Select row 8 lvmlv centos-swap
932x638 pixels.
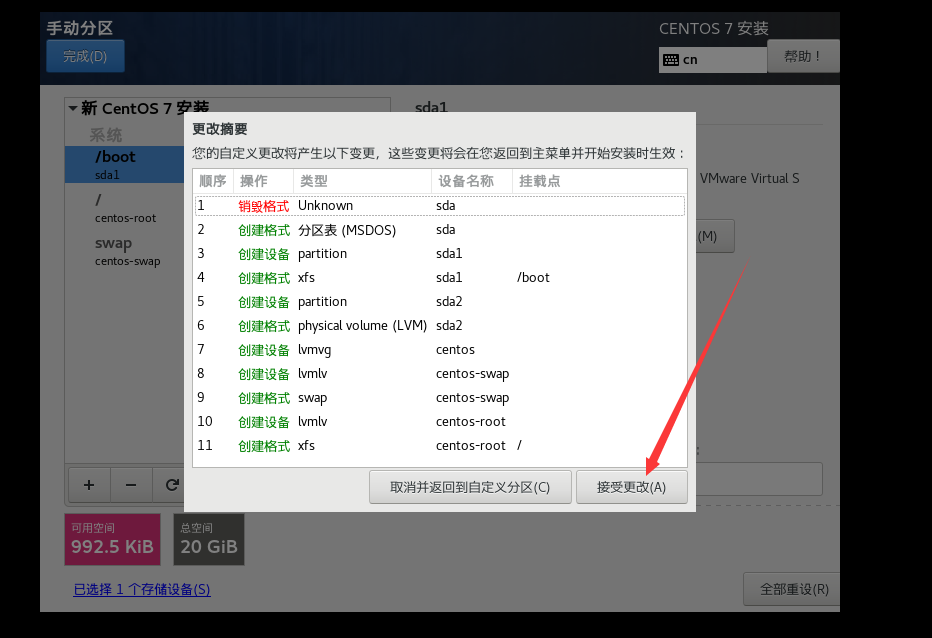click(440, 373)
